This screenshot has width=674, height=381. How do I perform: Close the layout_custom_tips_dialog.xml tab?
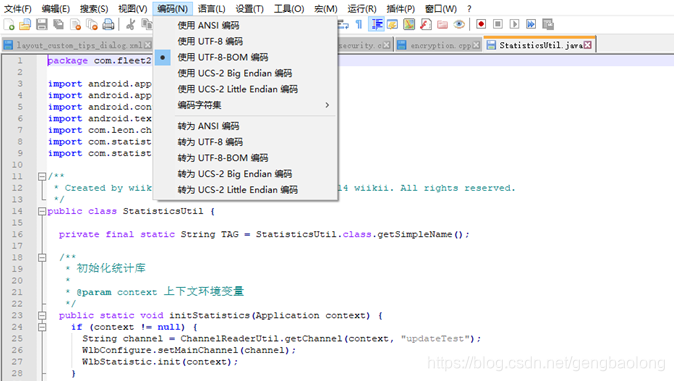[147, 45]
